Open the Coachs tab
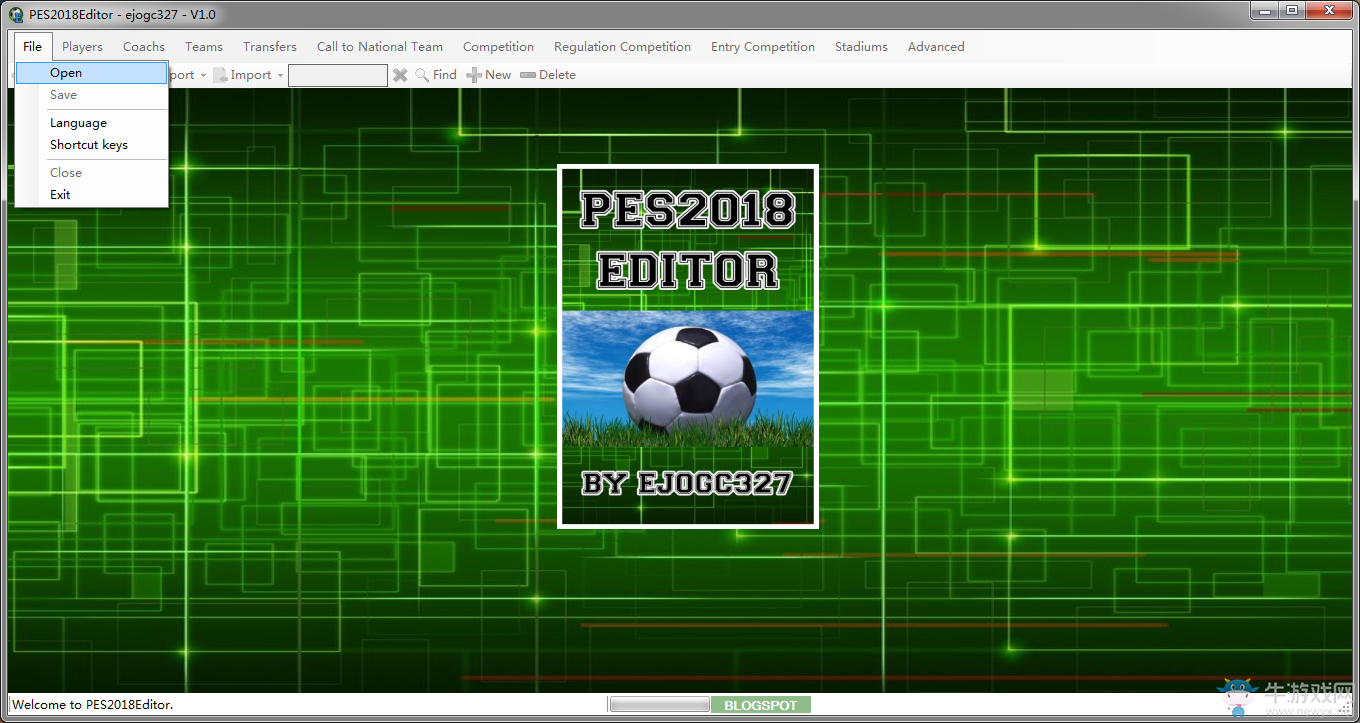Image resolution: width=1360 pixels, height=723 pixels. coord(144,46)
